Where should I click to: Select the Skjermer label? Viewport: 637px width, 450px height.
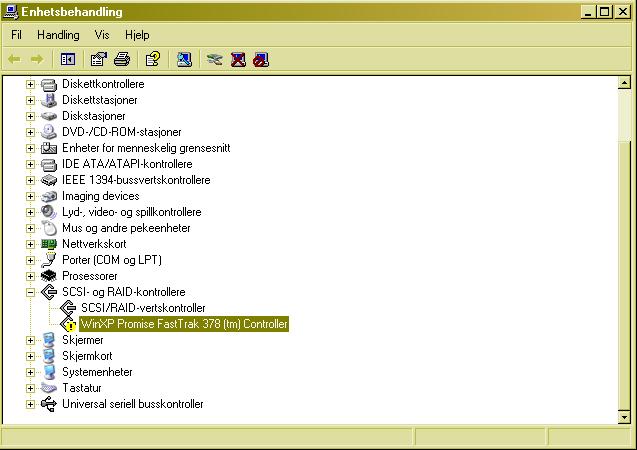82,340
